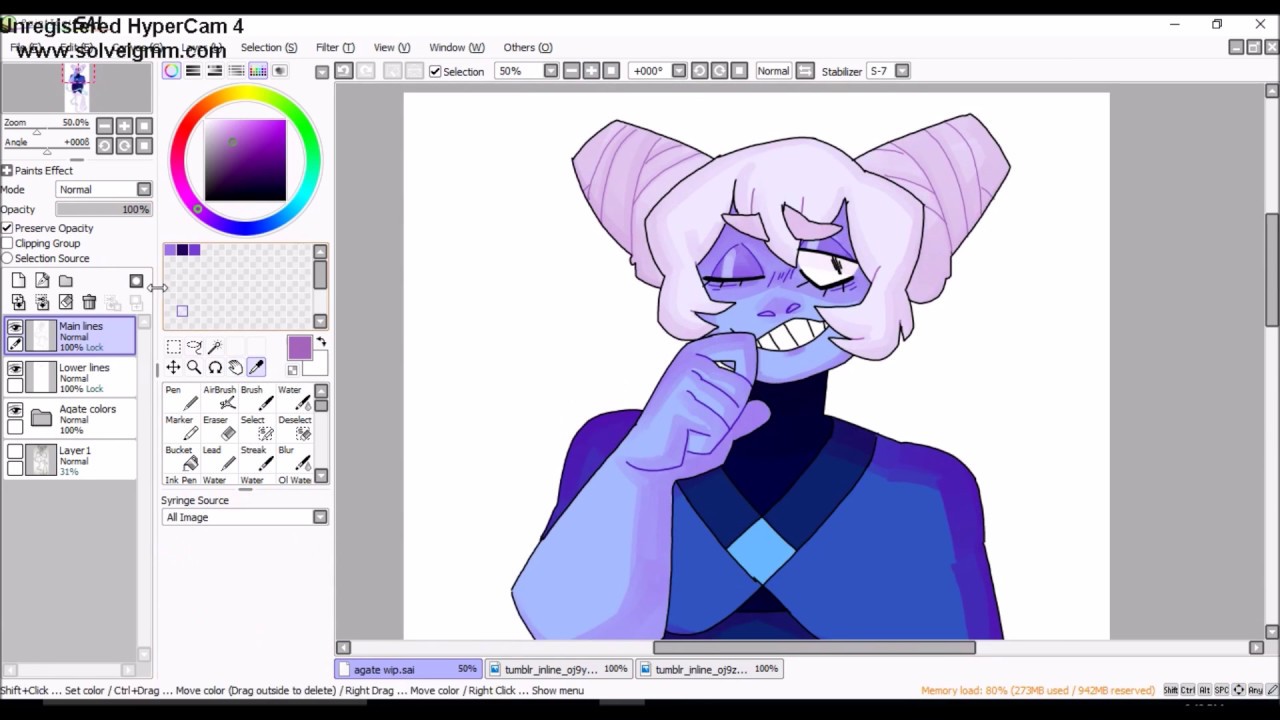Enable Selection Source option
This screenshot has height=720, width=1280.
[x=7, y=258]
